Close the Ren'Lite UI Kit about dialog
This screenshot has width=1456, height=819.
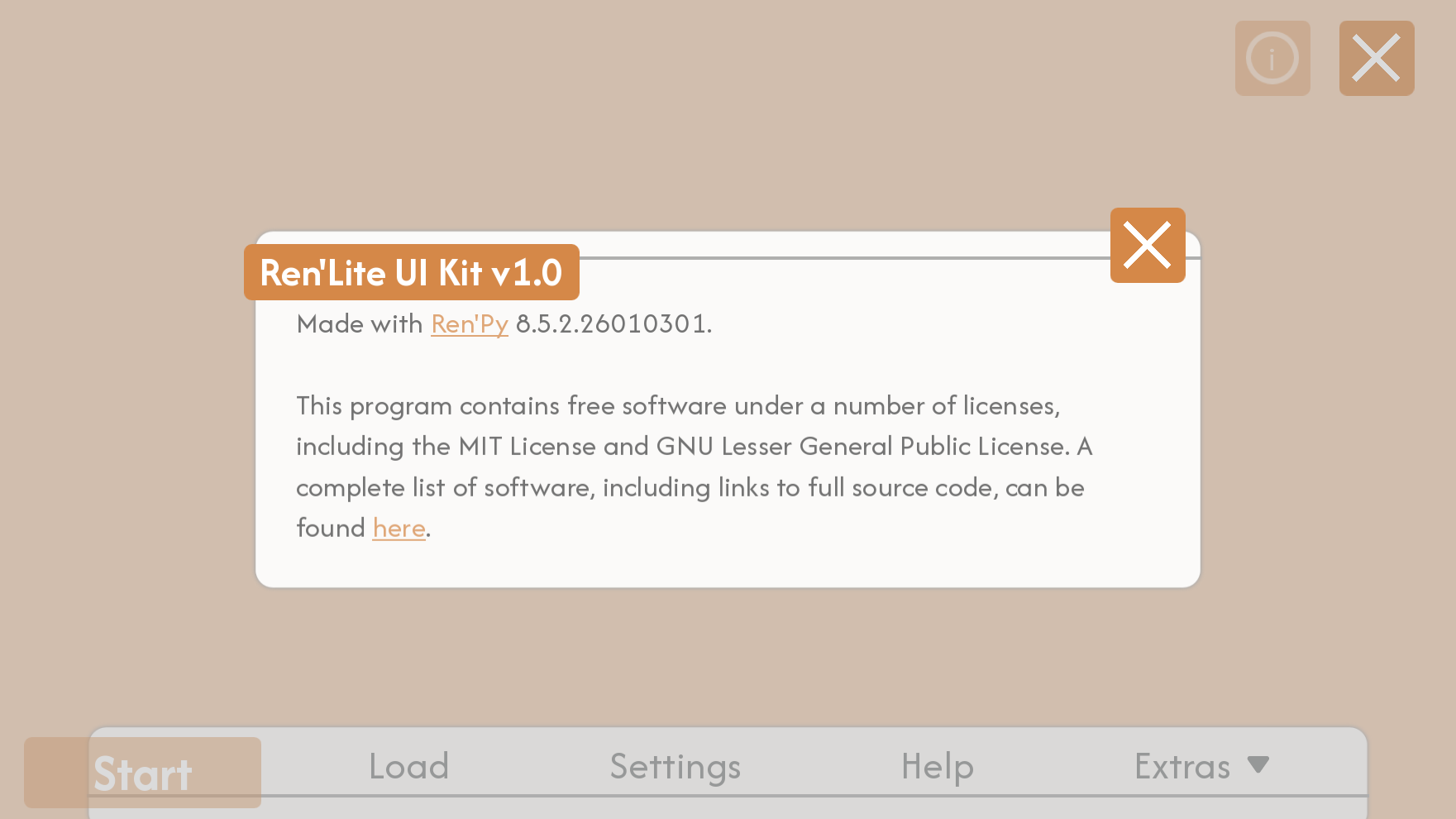tap(1147, 245)
